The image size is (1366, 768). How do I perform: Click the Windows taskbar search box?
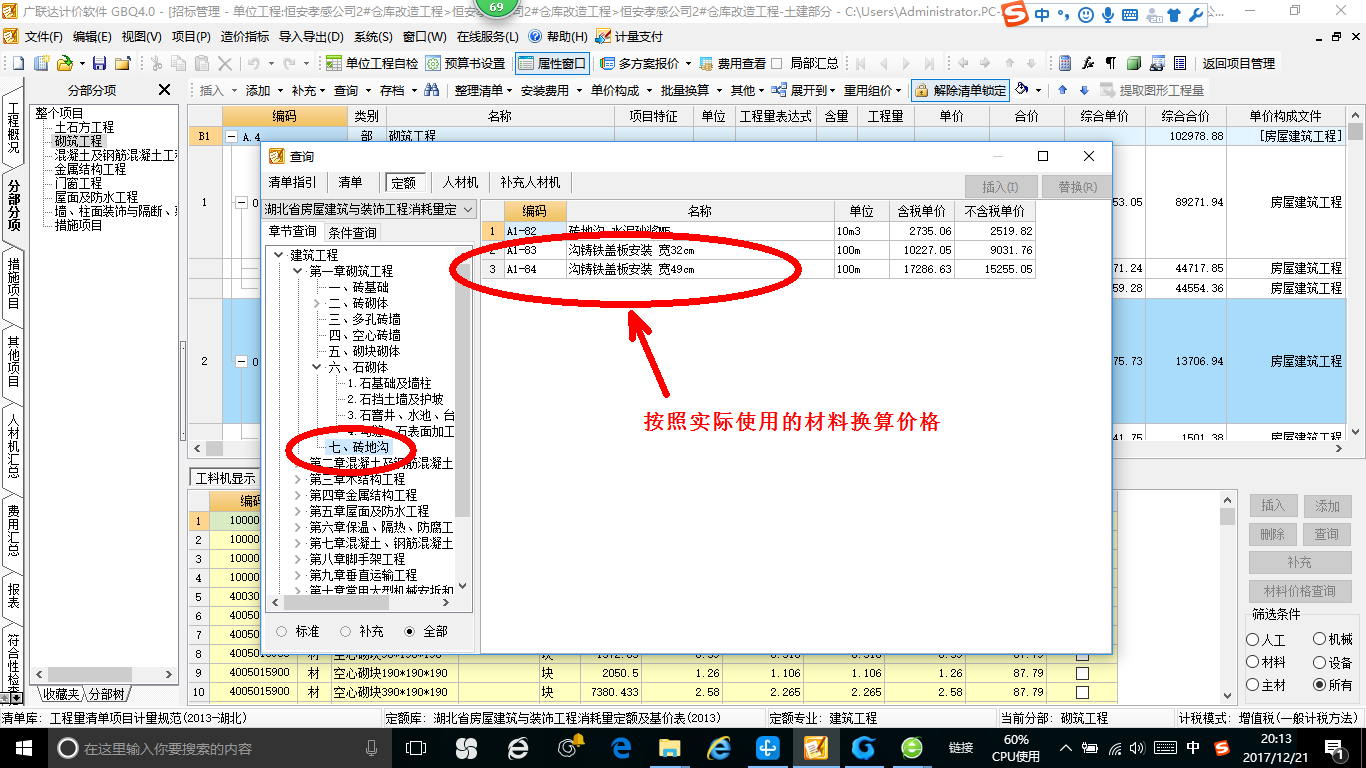pyautogui.click(x=220, y=748)
